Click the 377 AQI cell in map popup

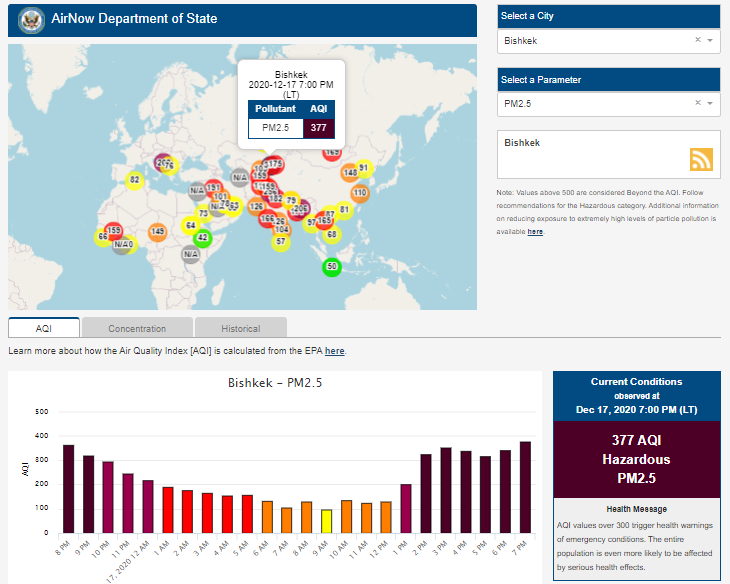(319, 127)
